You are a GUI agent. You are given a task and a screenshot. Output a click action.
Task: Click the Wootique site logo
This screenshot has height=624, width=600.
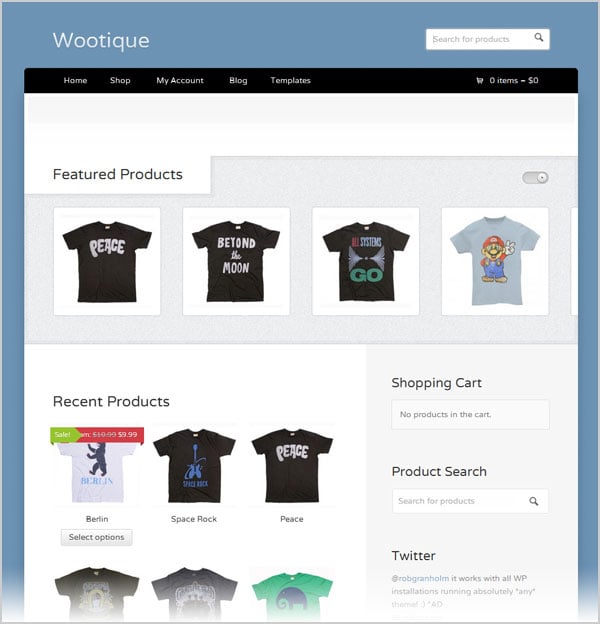click(101, 40)
